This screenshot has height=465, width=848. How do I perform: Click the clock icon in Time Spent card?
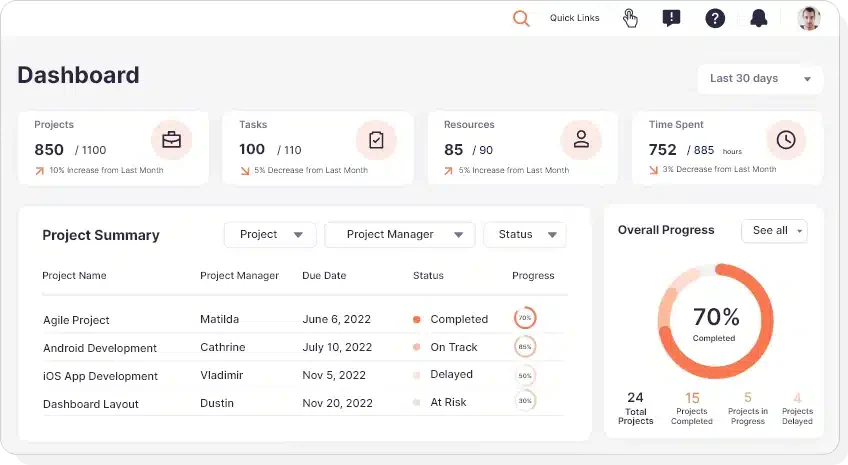tap(786, 140)
